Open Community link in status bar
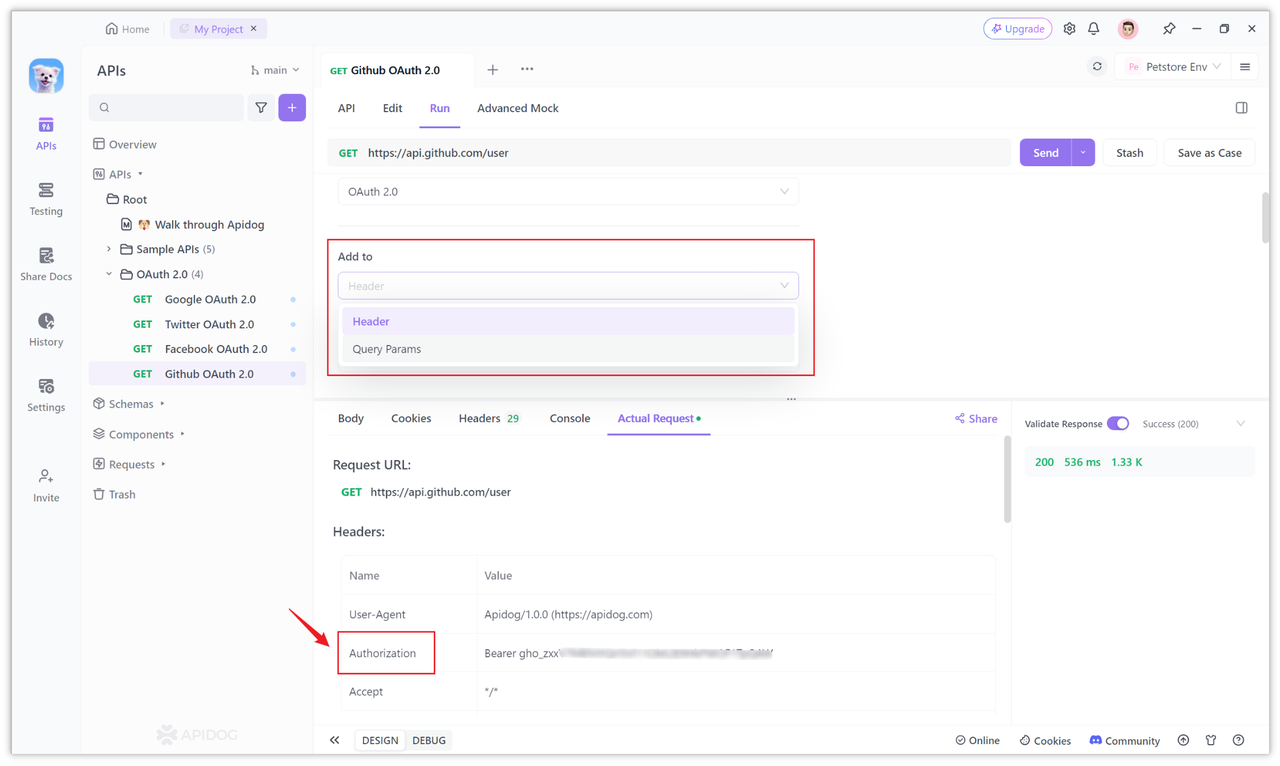Screen dimensions: 1280x766 [x=1124, y=740]
